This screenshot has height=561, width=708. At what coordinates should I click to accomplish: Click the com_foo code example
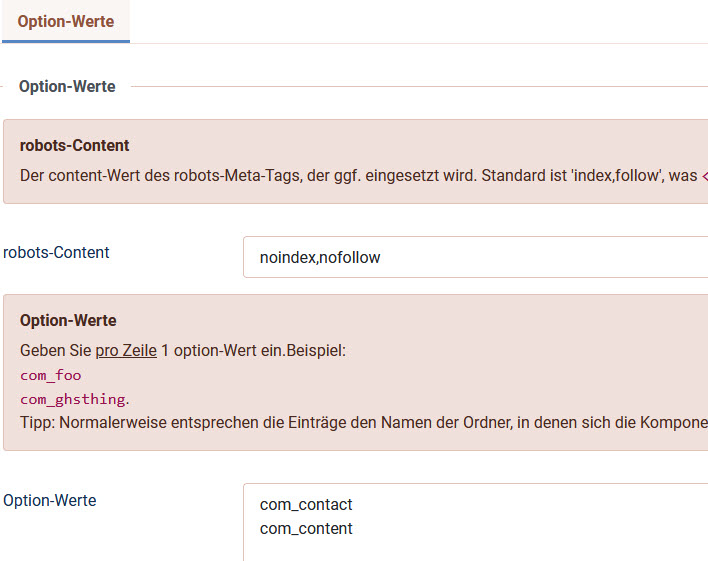[x=51, y=375]
